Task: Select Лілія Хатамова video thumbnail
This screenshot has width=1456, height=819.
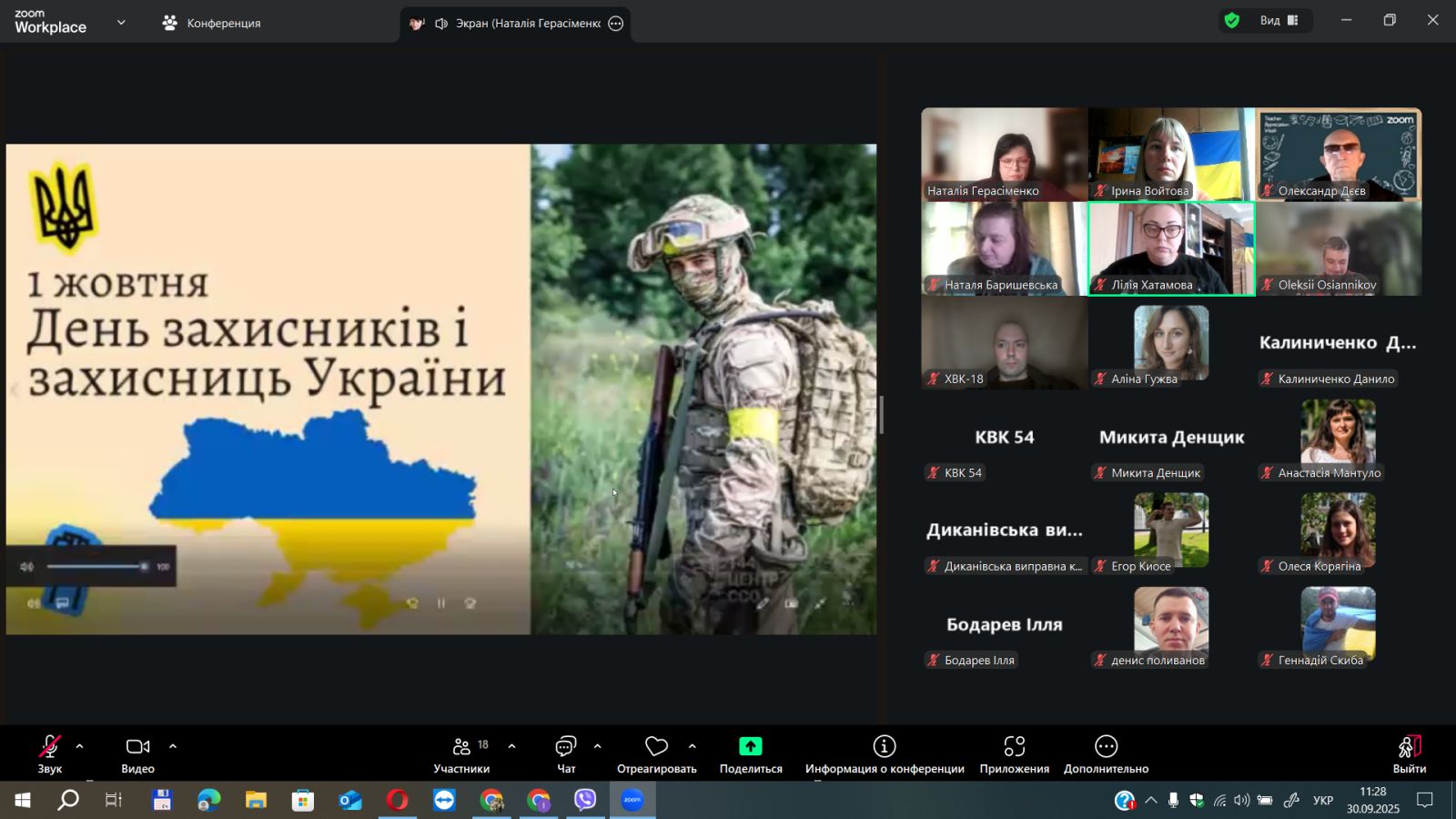Action: (x=1171, y=248)
